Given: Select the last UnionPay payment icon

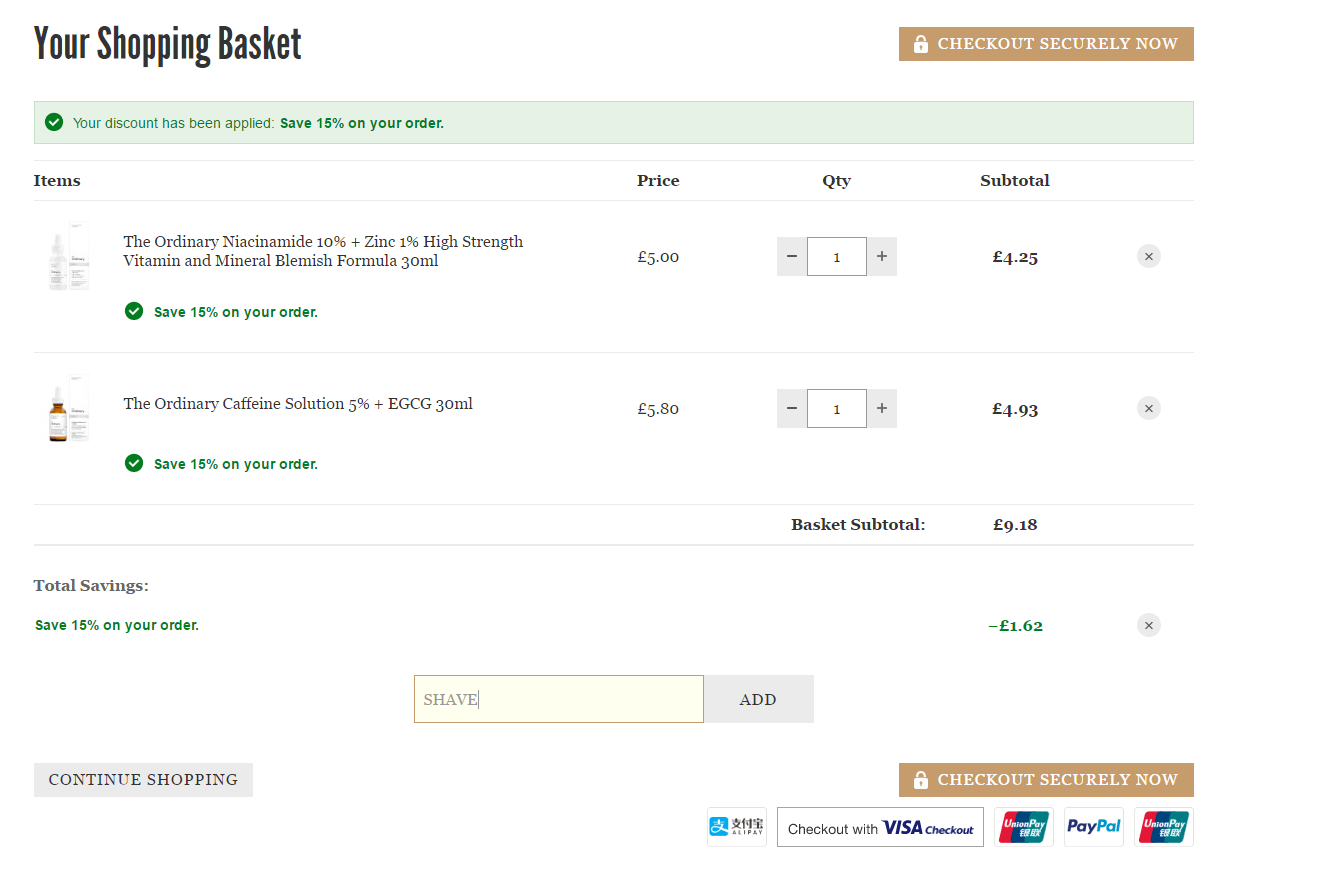Looking at the screenshot, I should coord(1164,827).
